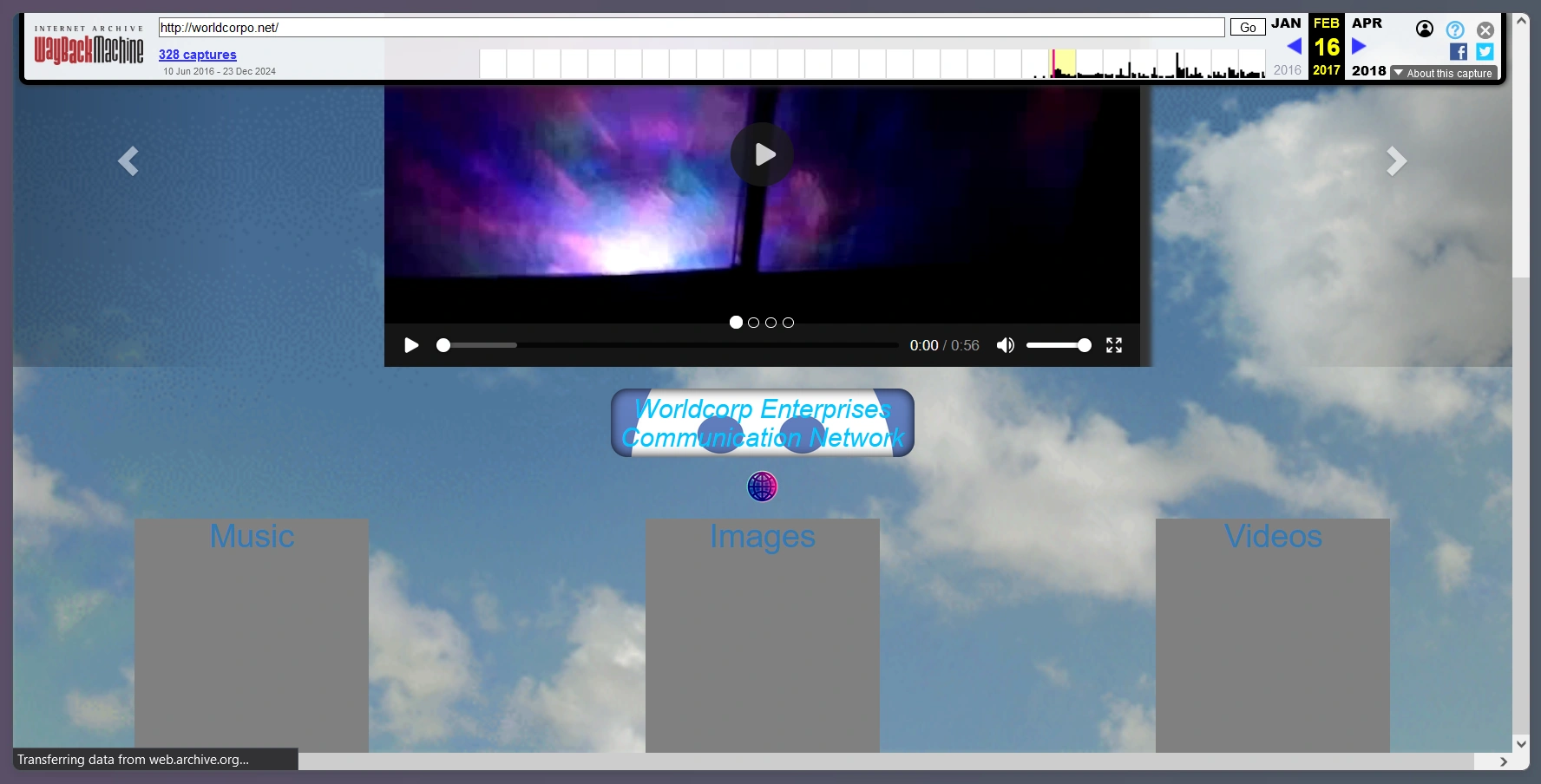Jump to previous capture with blue arrow
The width and height of the screenshot is (1541, 784).
click(x=1294, y=46)
